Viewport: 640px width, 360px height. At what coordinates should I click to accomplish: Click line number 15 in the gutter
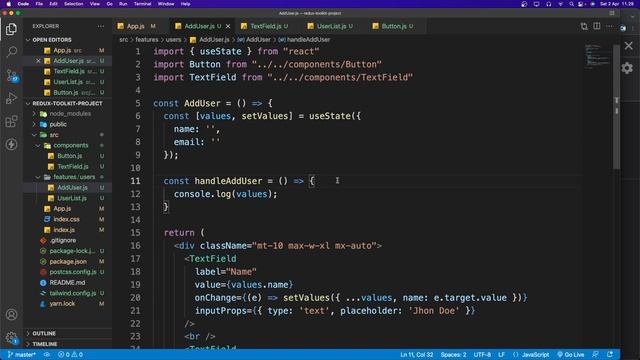tap(136, 233)
